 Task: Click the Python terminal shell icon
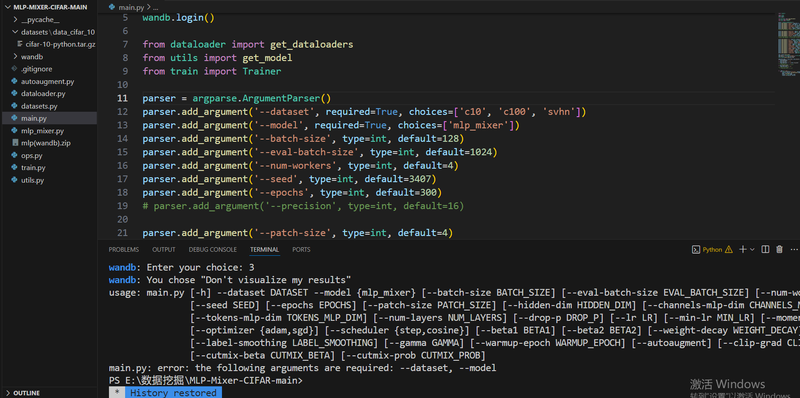(695, 250)
